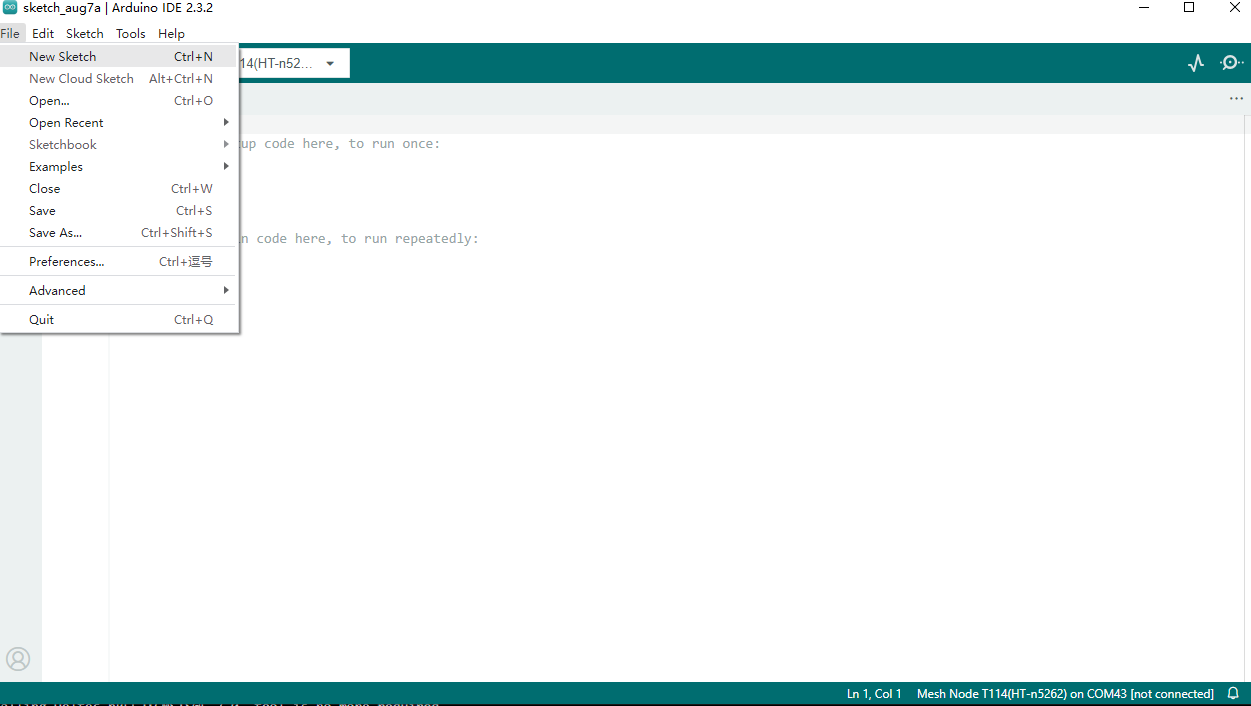Click the user account profile icon

tap(18, 659)
